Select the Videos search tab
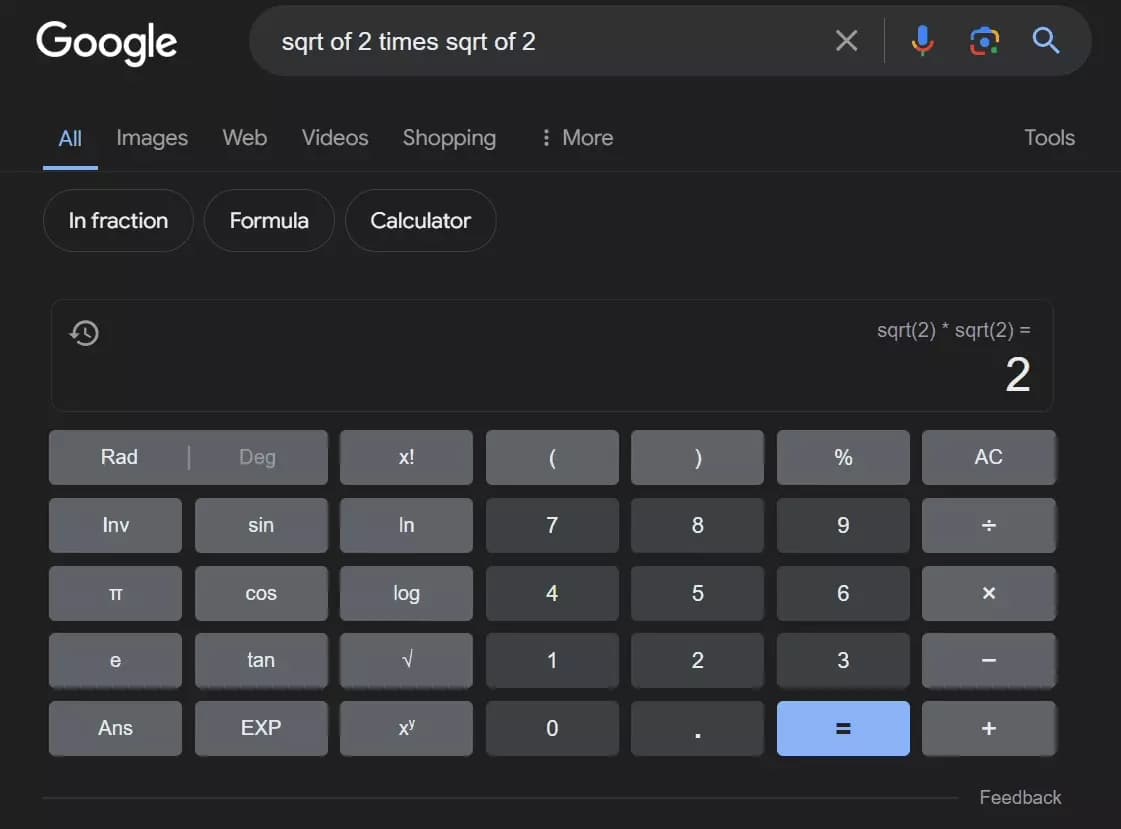Screen dimensions: 1121x829 point(335,138)
